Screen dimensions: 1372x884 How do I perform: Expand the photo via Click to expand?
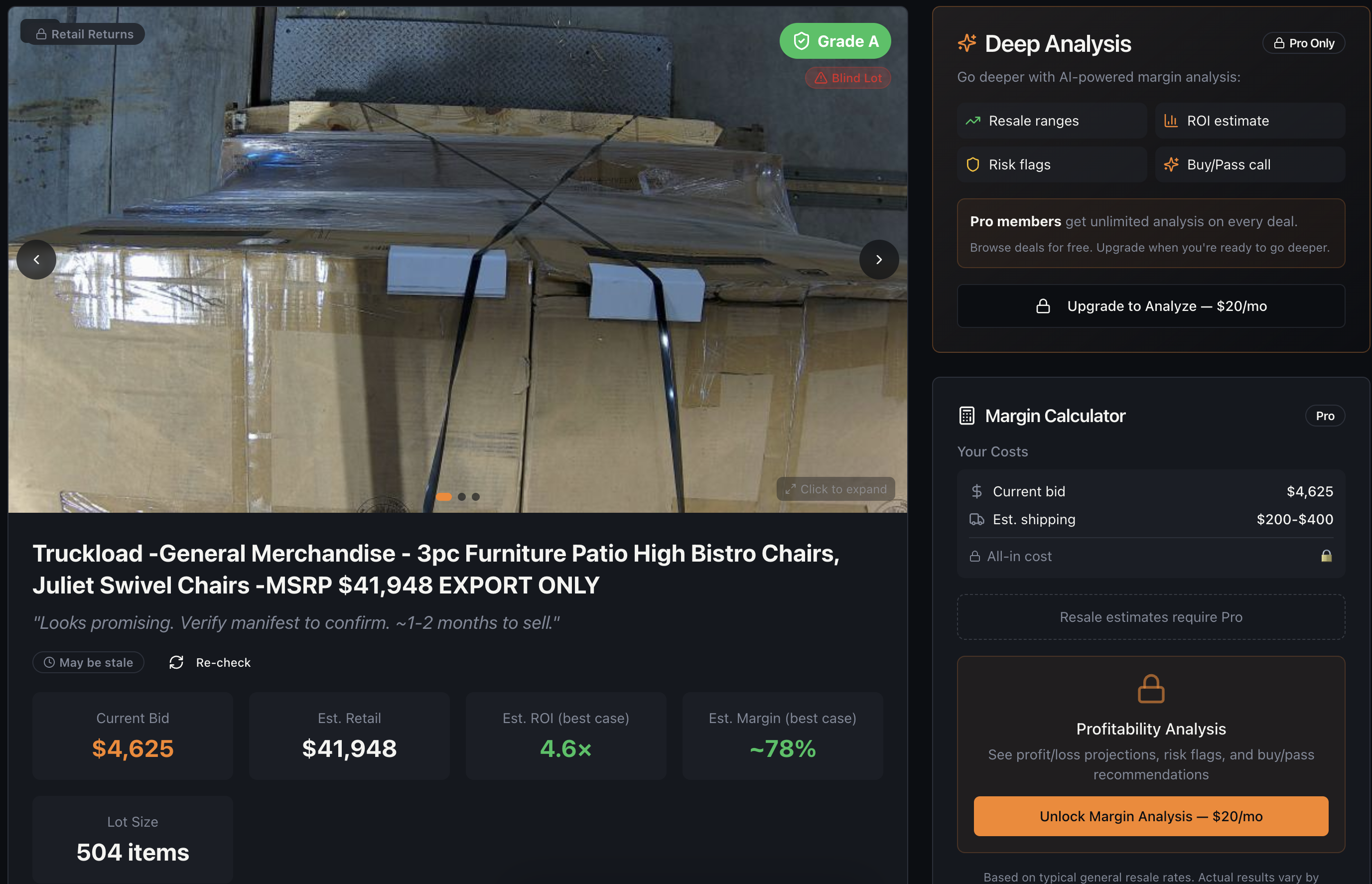click(835, 488)
